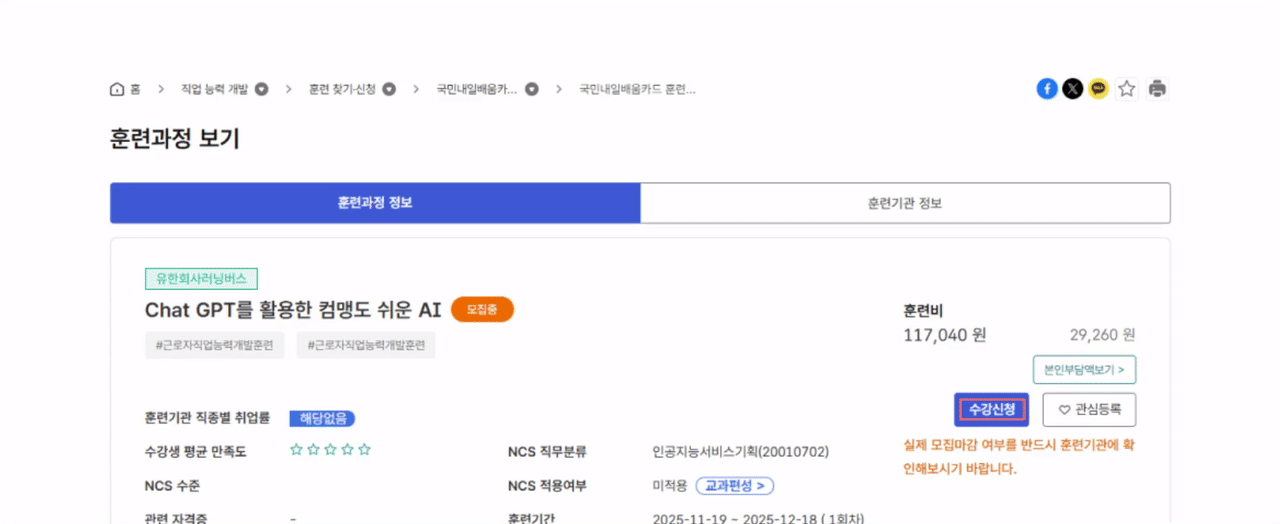This screenshot has width=1280, height=524.
Task: Expand the 직업 능력 개발 breadcrumb dropdown
Action: point(262,89)
